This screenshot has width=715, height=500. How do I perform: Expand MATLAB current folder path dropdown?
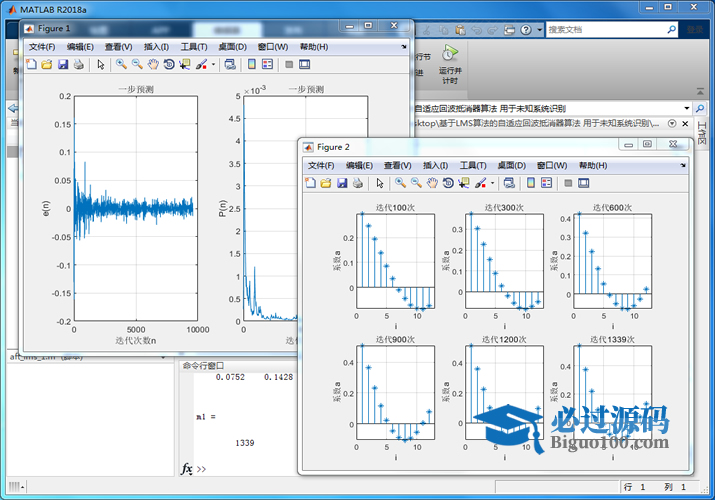686,108
